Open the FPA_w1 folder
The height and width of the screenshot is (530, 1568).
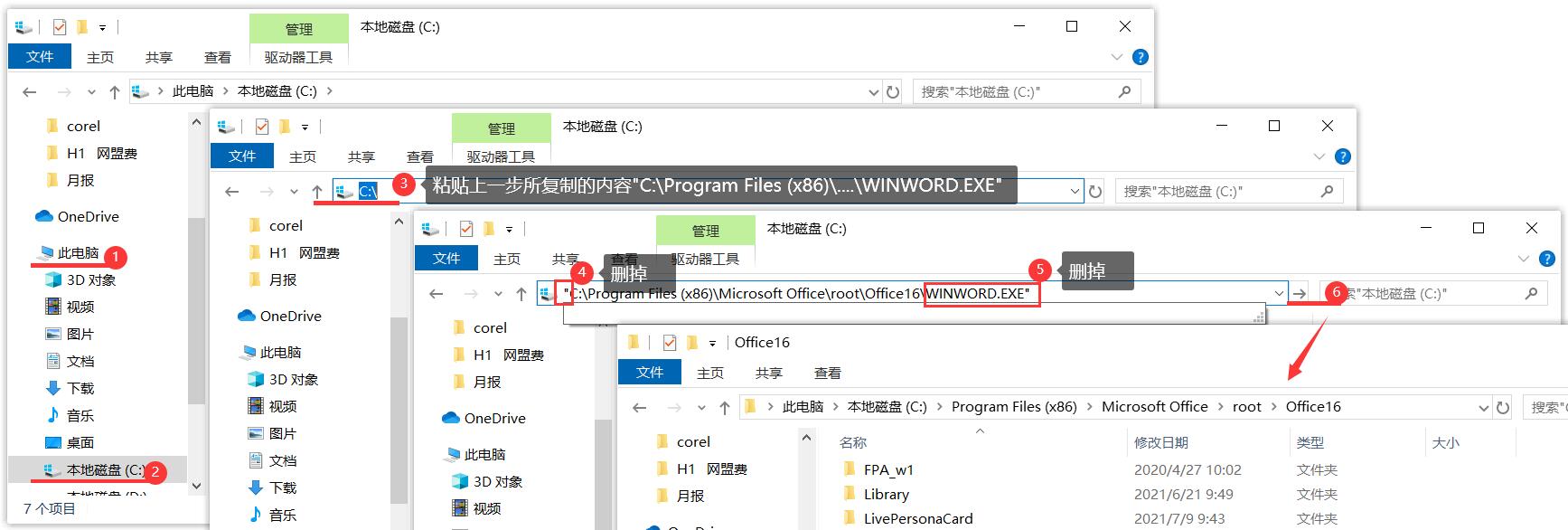(x=887, y=469)
